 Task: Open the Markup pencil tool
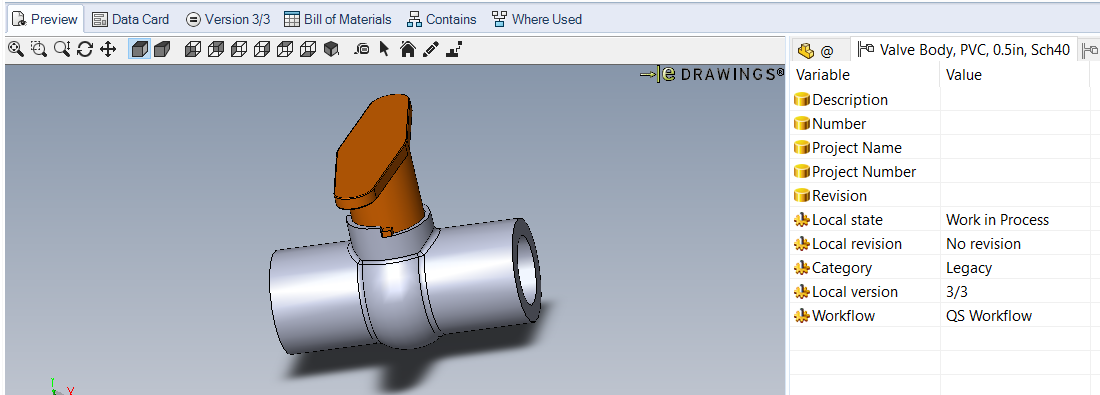pyautogui.click(x=430, y=49)
